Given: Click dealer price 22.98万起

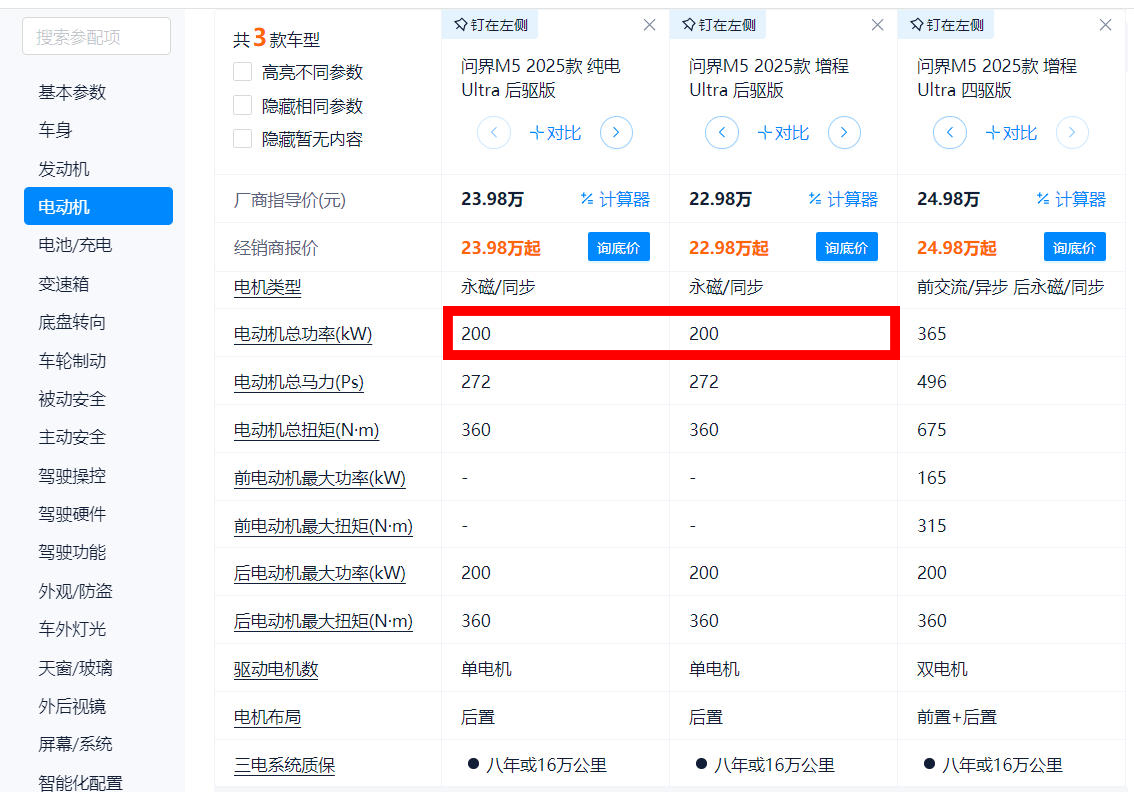Looking at the screenshot, I should coord(729,248).
